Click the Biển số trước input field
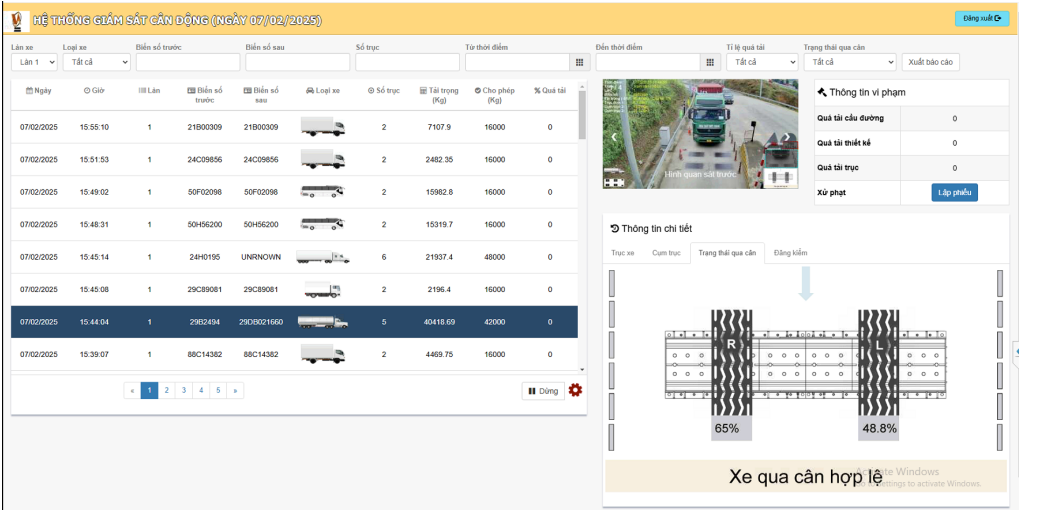The image size is (1038, 510). point(187,62)
